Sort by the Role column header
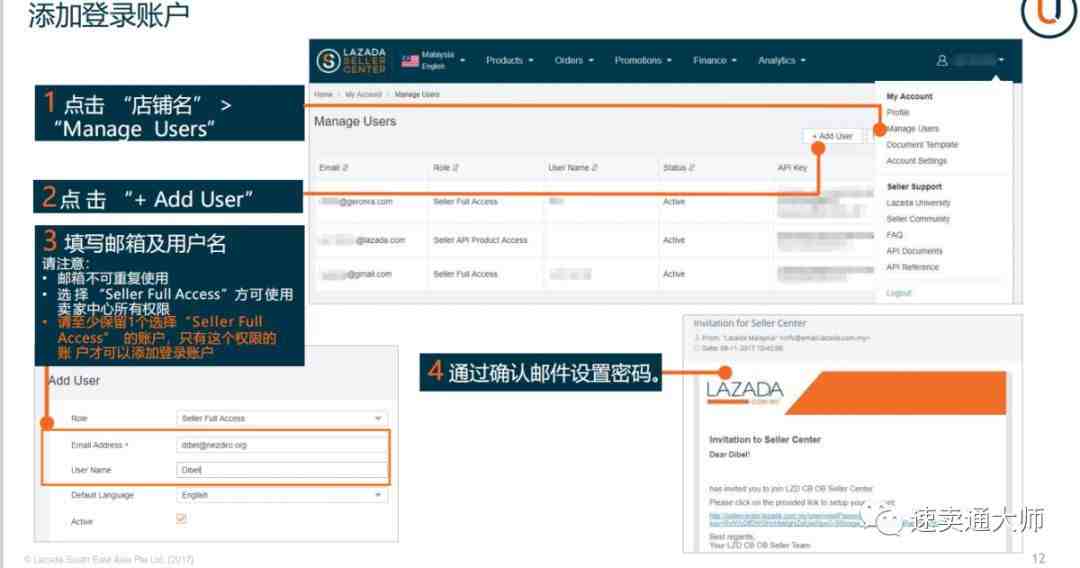1080x568 pixels. 446,168
